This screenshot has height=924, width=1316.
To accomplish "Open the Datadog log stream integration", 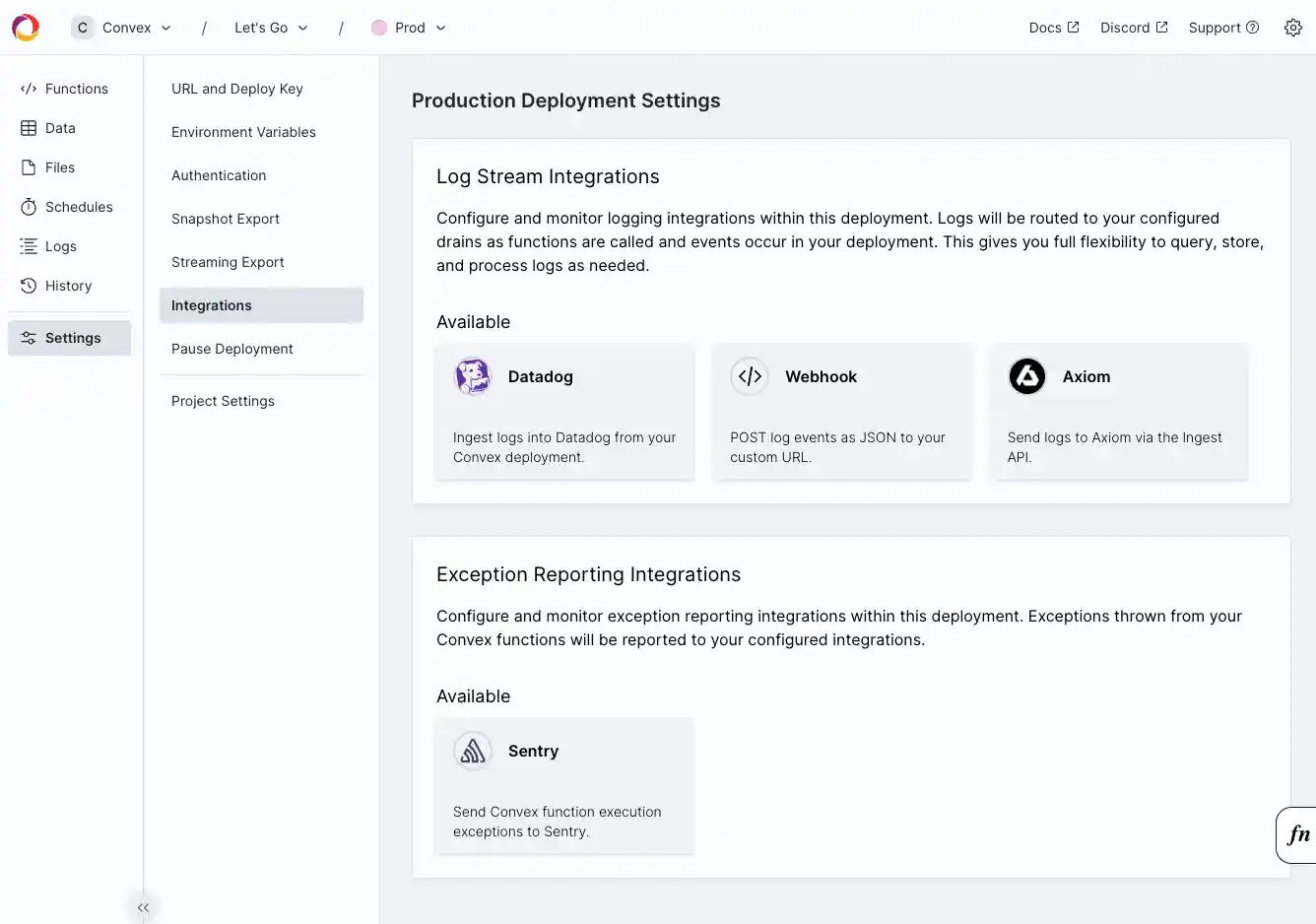I will point(564,412).
